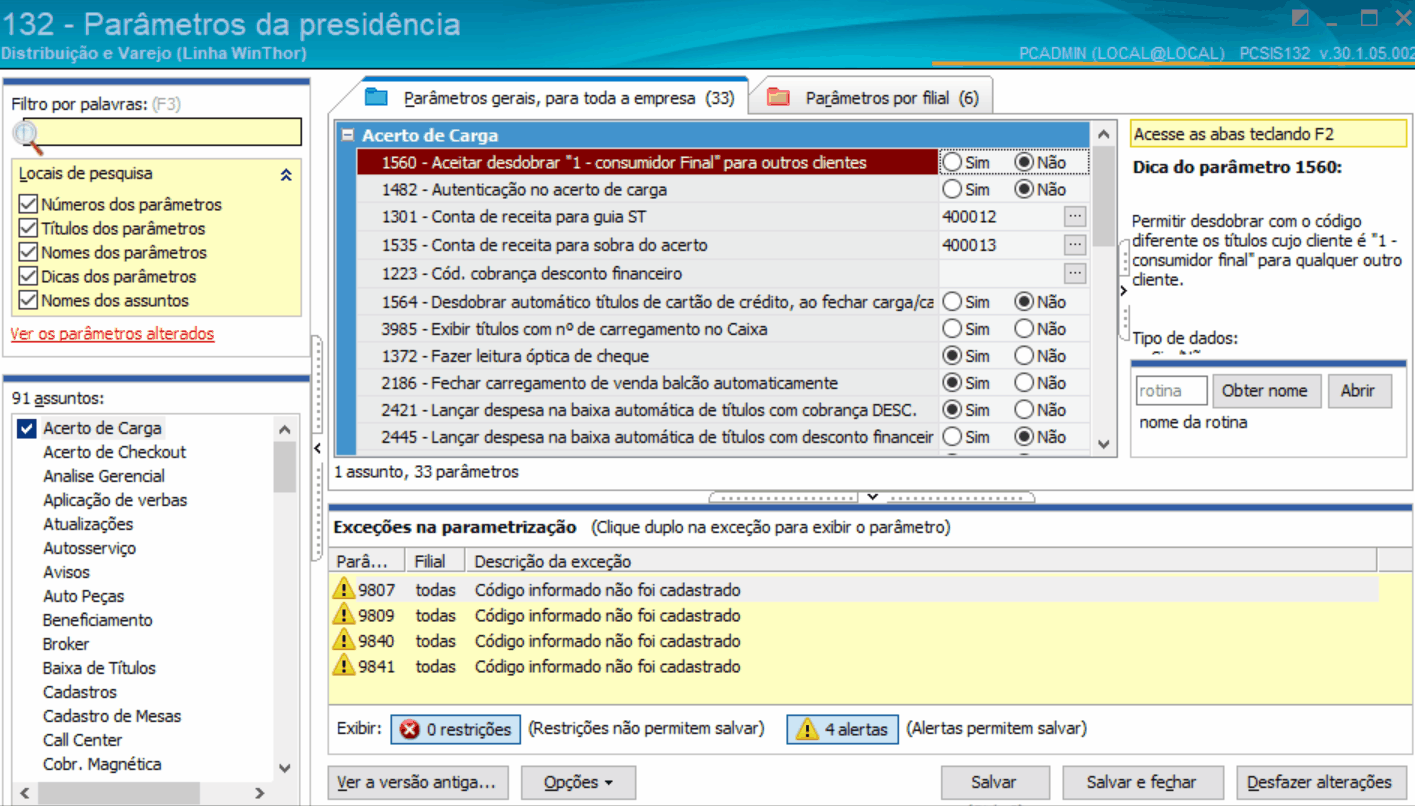1415x806 pixels.
Task: Select the Broker subject
Action: [x=66, y=644]
